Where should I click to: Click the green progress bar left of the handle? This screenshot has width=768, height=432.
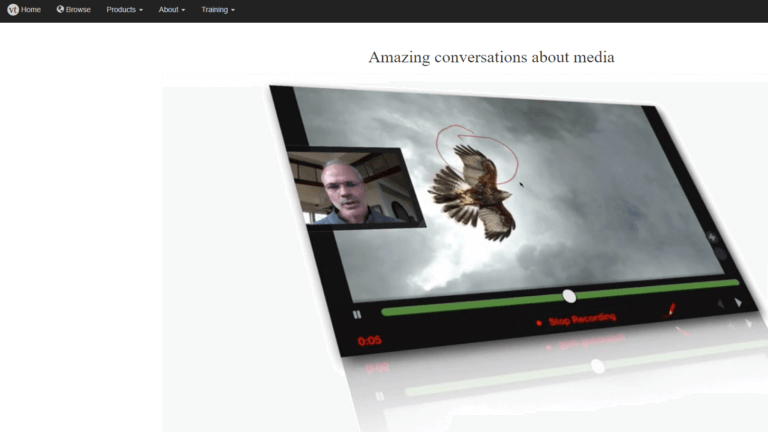pyautogui.click(x=470, y=304)
